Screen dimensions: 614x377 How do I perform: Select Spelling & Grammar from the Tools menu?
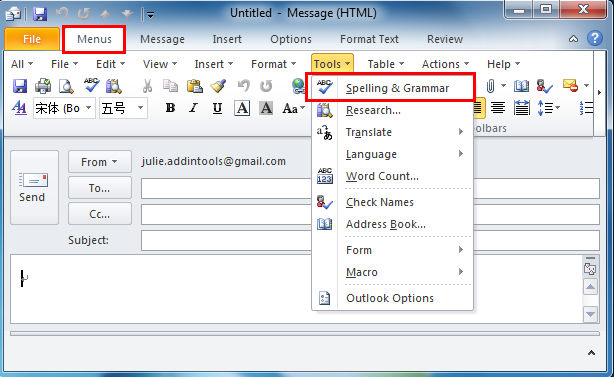click(392, 88)
